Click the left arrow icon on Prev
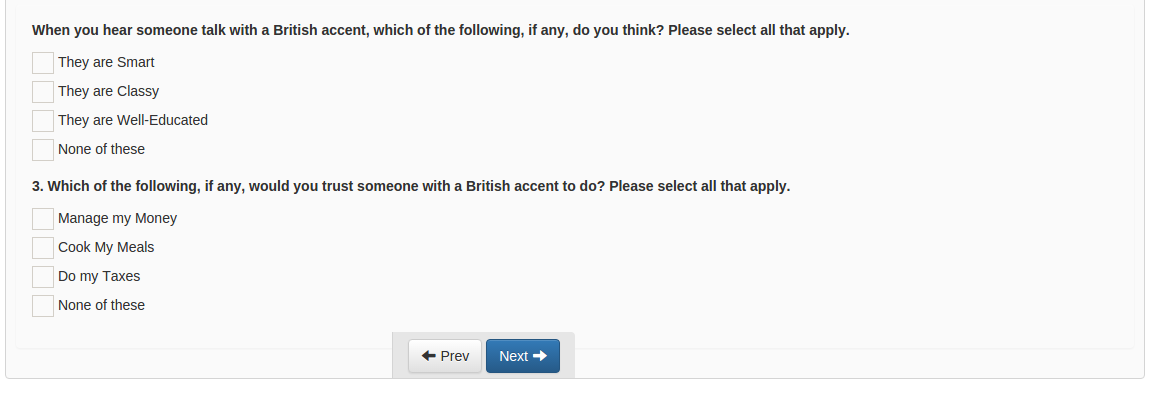The image size is (1151, 411). click(x=429, y=356)
